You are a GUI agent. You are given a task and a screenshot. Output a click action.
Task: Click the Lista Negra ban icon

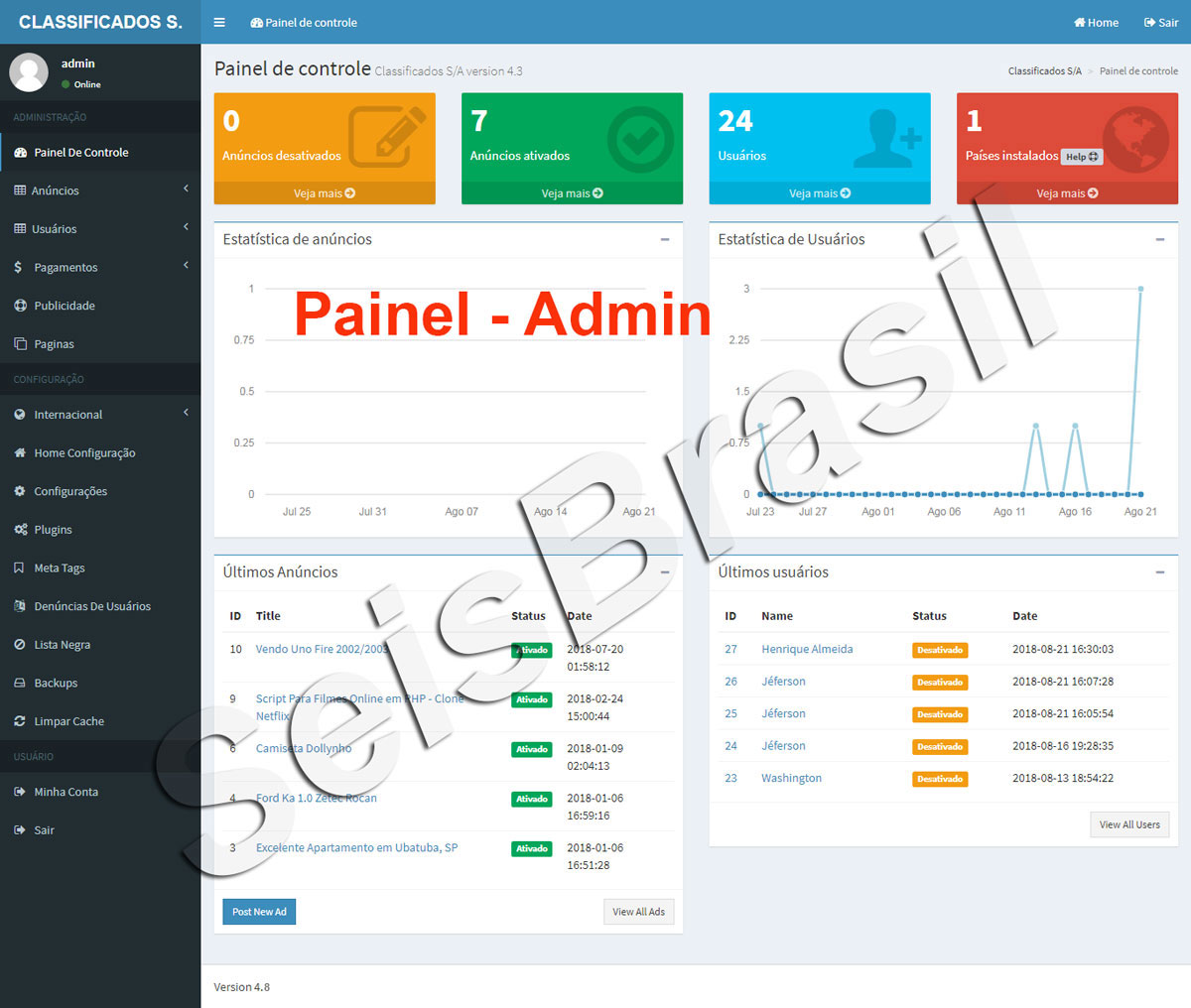point(20,645)
